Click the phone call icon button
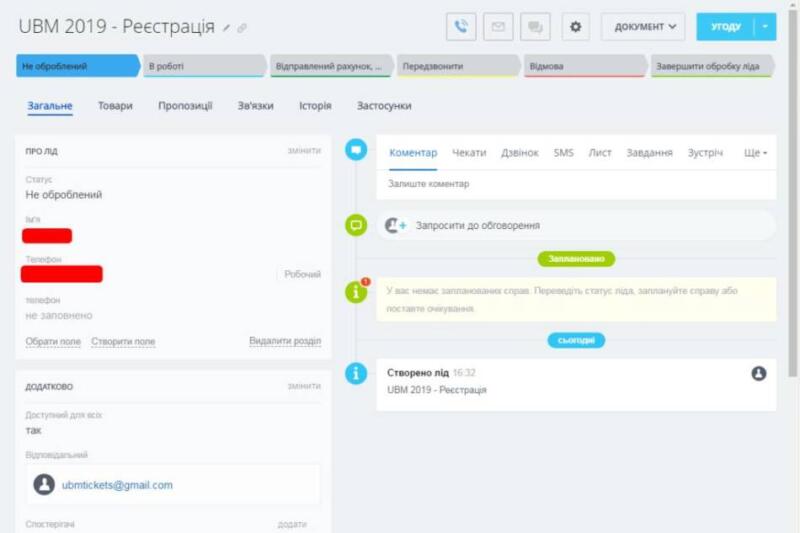 coord(461,27)
